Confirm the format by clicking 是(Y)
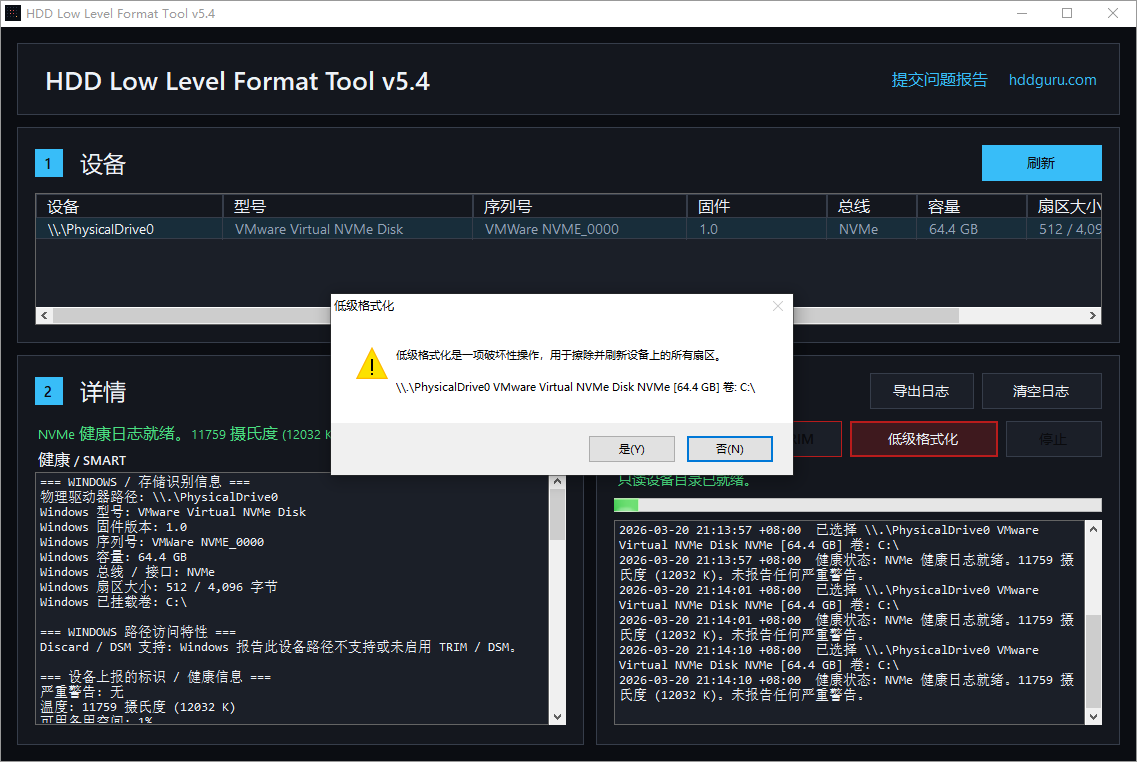The height and width of the screenshot is (762, 1137). [x=631, y=448]
